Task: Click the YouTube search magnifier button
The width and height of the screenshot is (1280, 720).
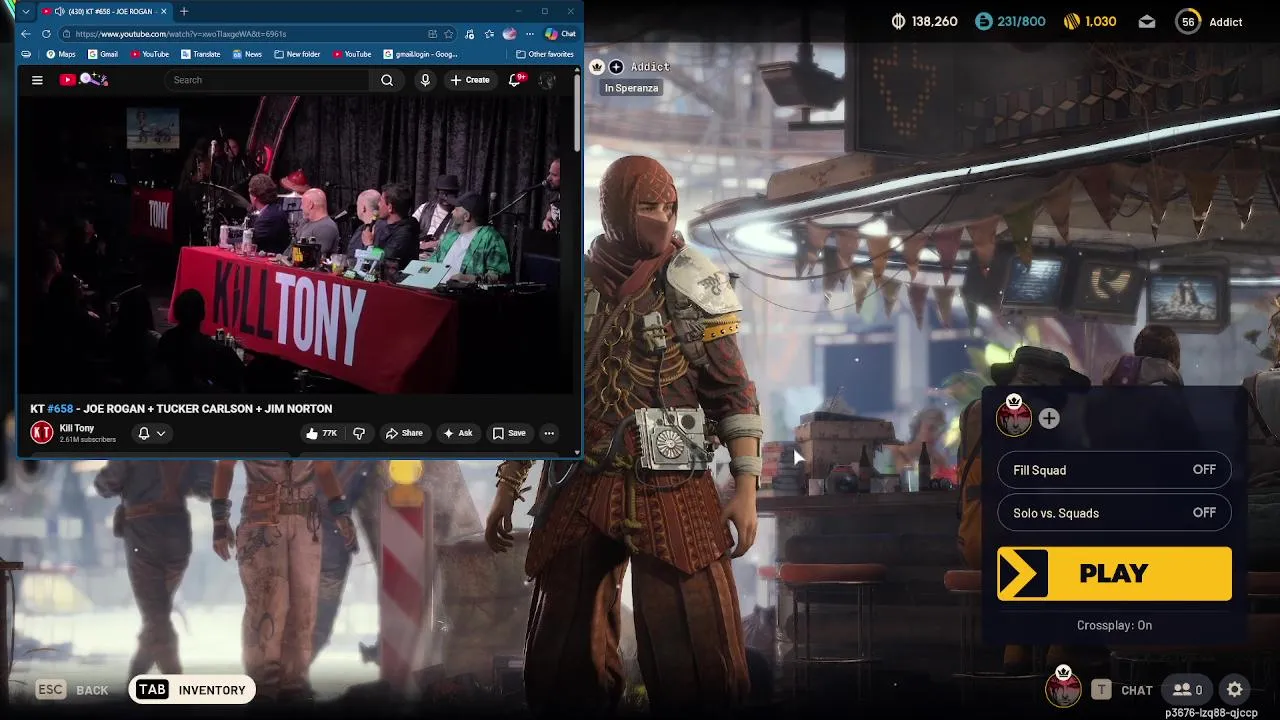Action: click(x=387, y=80)
